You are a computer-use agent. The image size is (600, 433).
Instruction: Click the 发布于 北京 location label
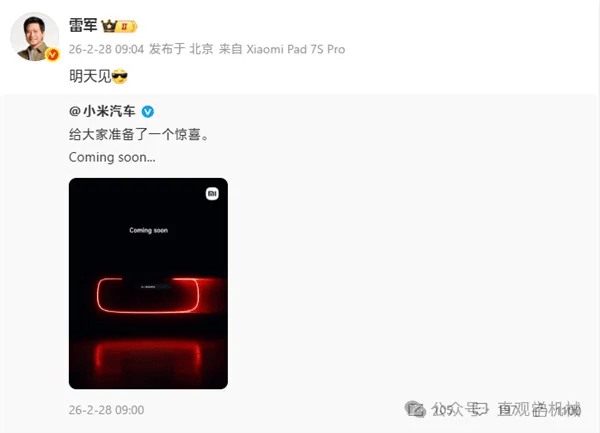click(x=181, y=49)
